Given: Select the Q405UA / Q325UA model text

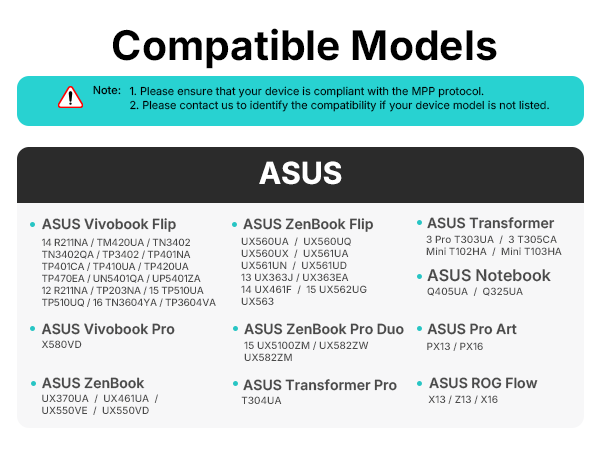Looking at the screenshot, I should coord(475,292).
